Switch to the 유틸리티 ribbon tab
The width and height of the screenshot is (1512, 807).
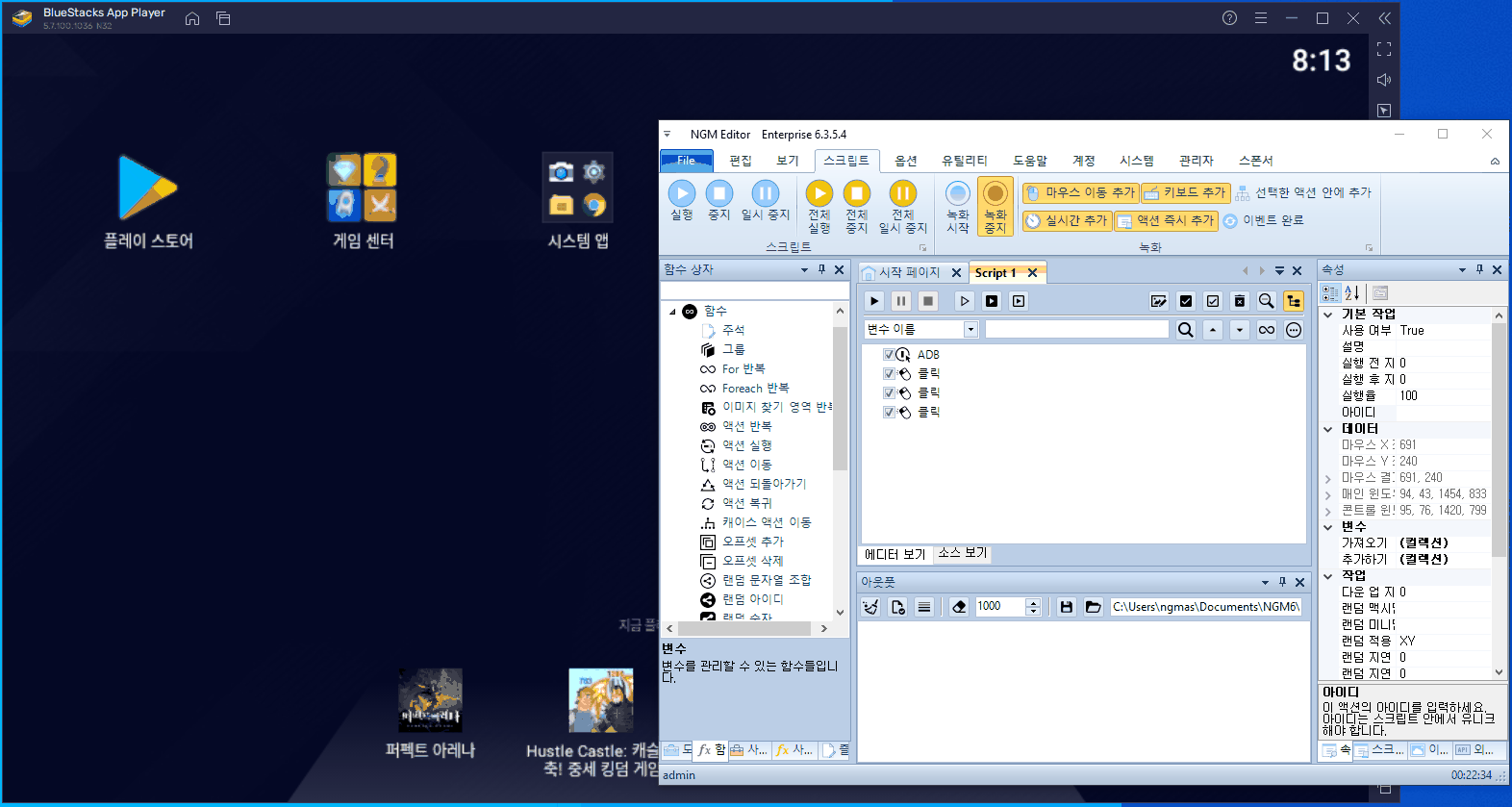coord(965,161)
